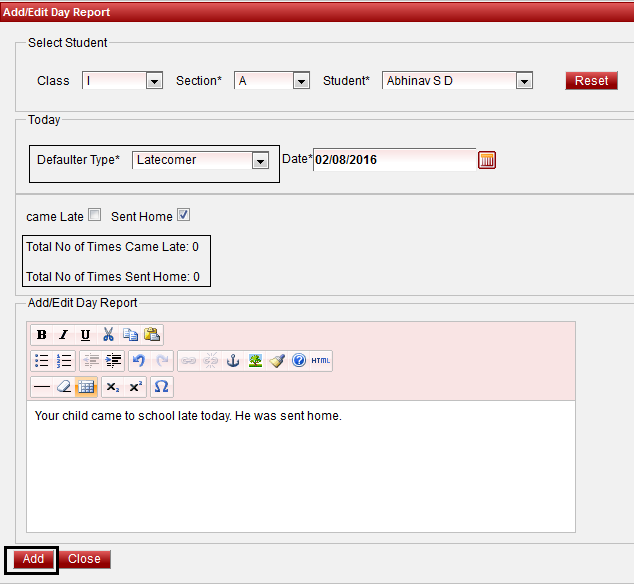Click the undo arrow icon

coord(139,361)
